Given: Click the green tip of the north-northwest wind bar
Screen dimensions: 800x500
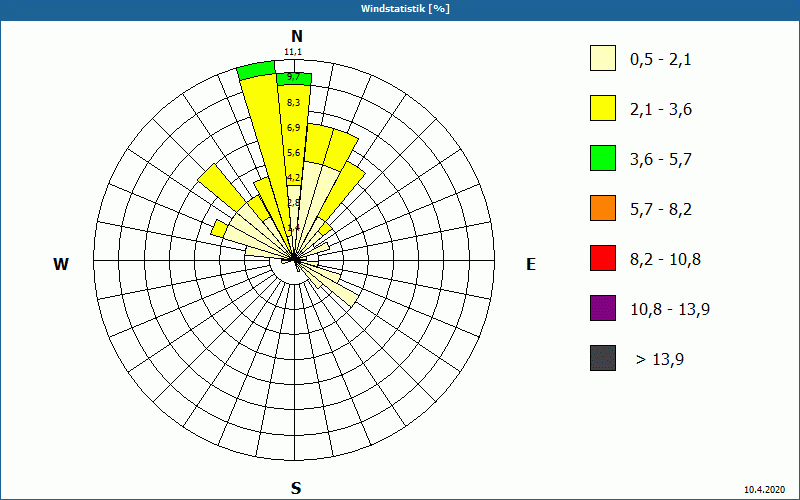Looking at the screenshot, I should point(257,70).
